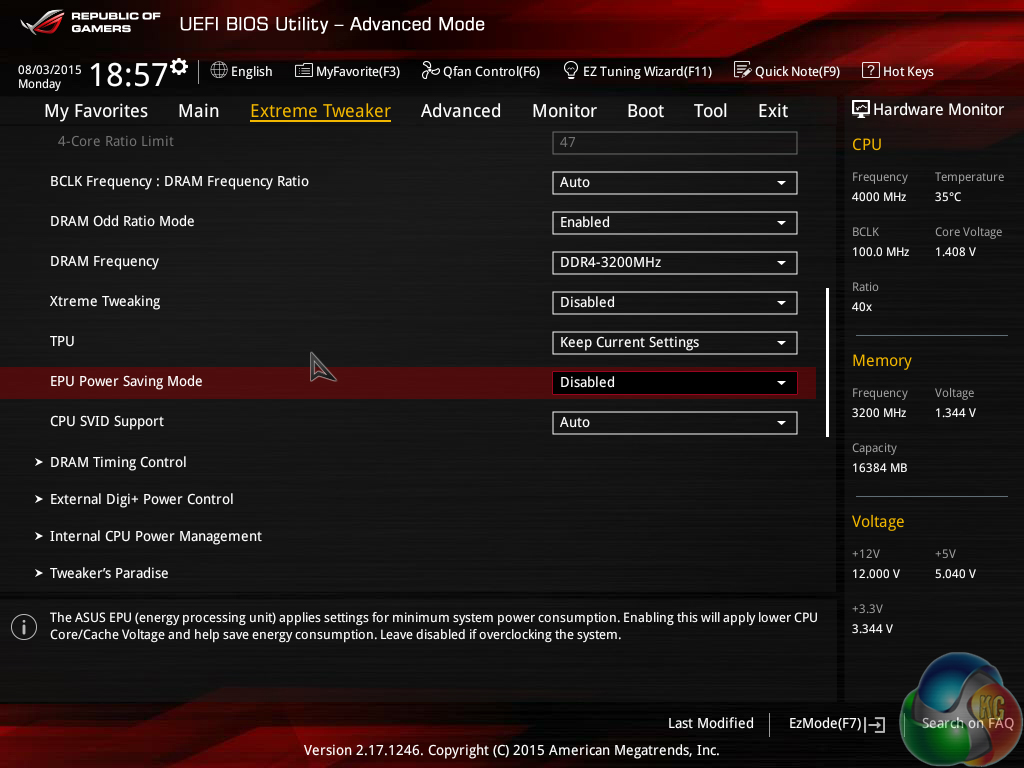Click the Quick Note notepad icon
Screen dimensions: 1024x768
(742, 70)
